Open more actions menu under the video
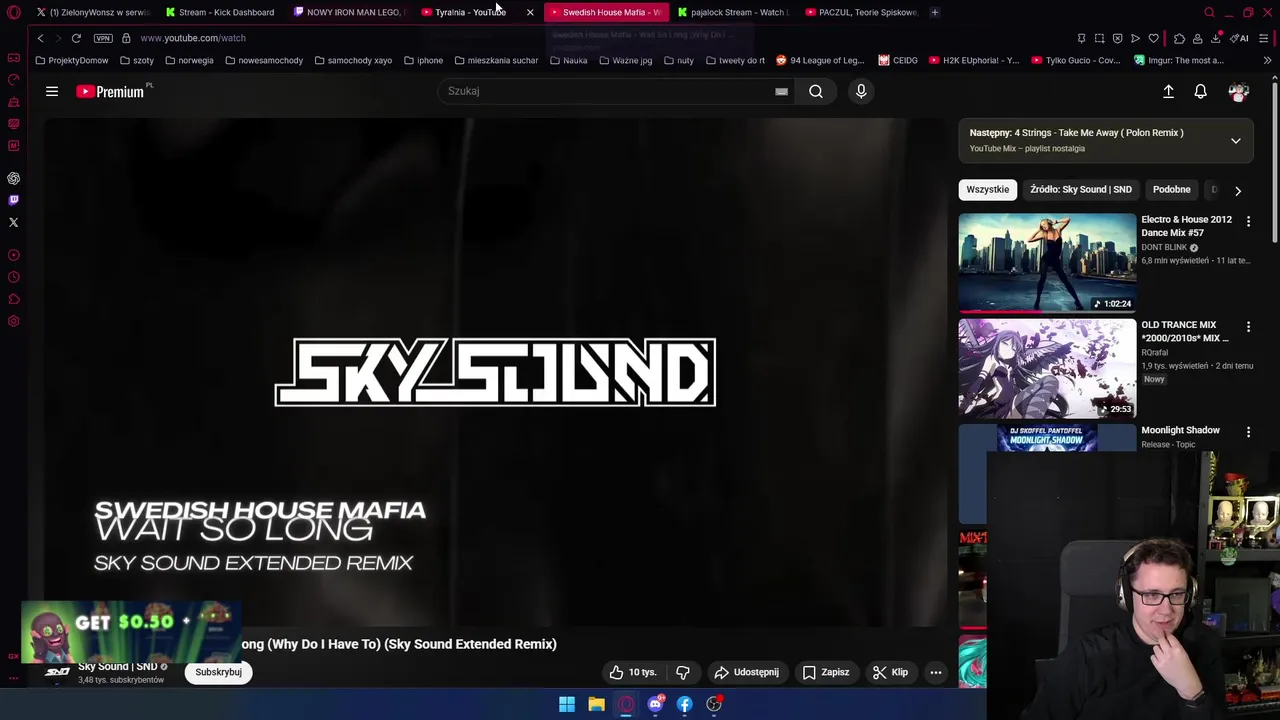This screenshot has height=720, width=1280. pyautogui.click(x=936, y=672)
